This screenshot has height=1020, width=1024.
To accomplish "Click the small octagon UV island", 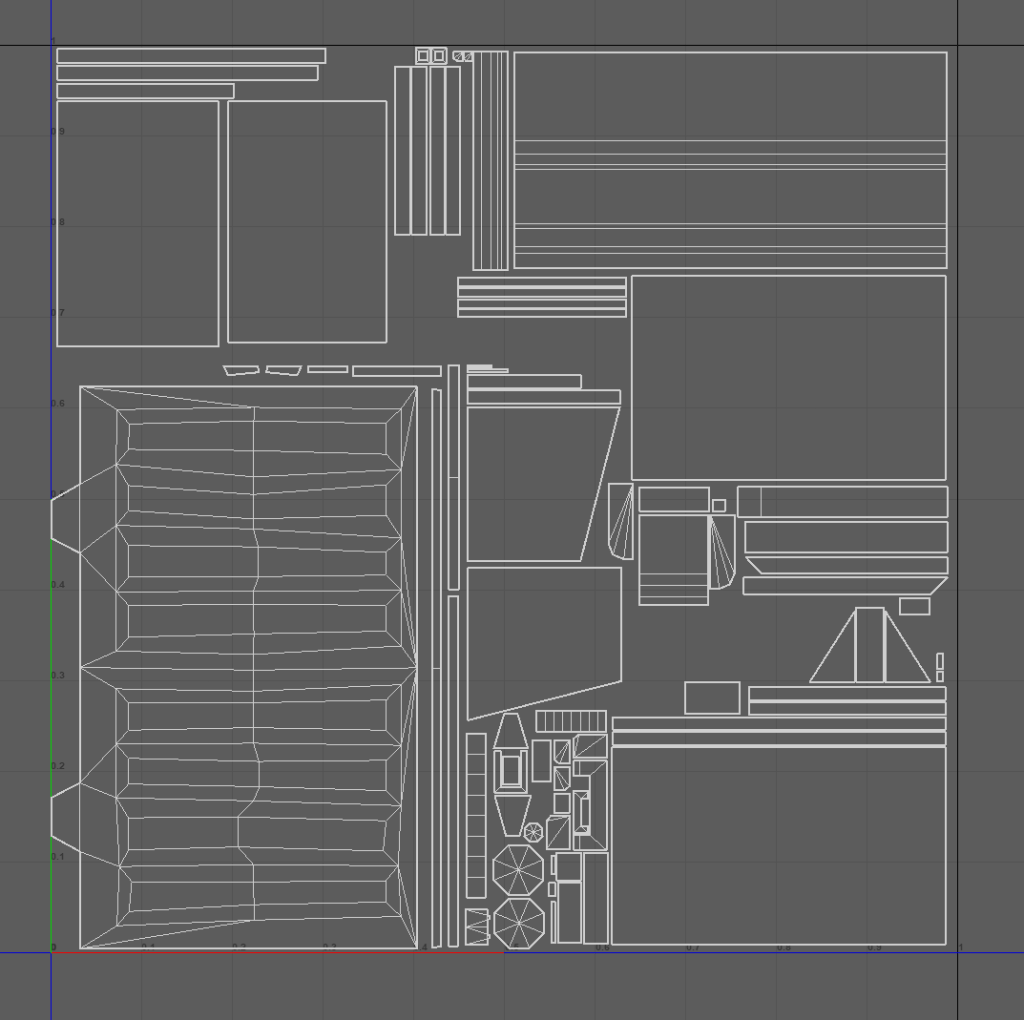I will pyautogui.click(x=533, y=831).
